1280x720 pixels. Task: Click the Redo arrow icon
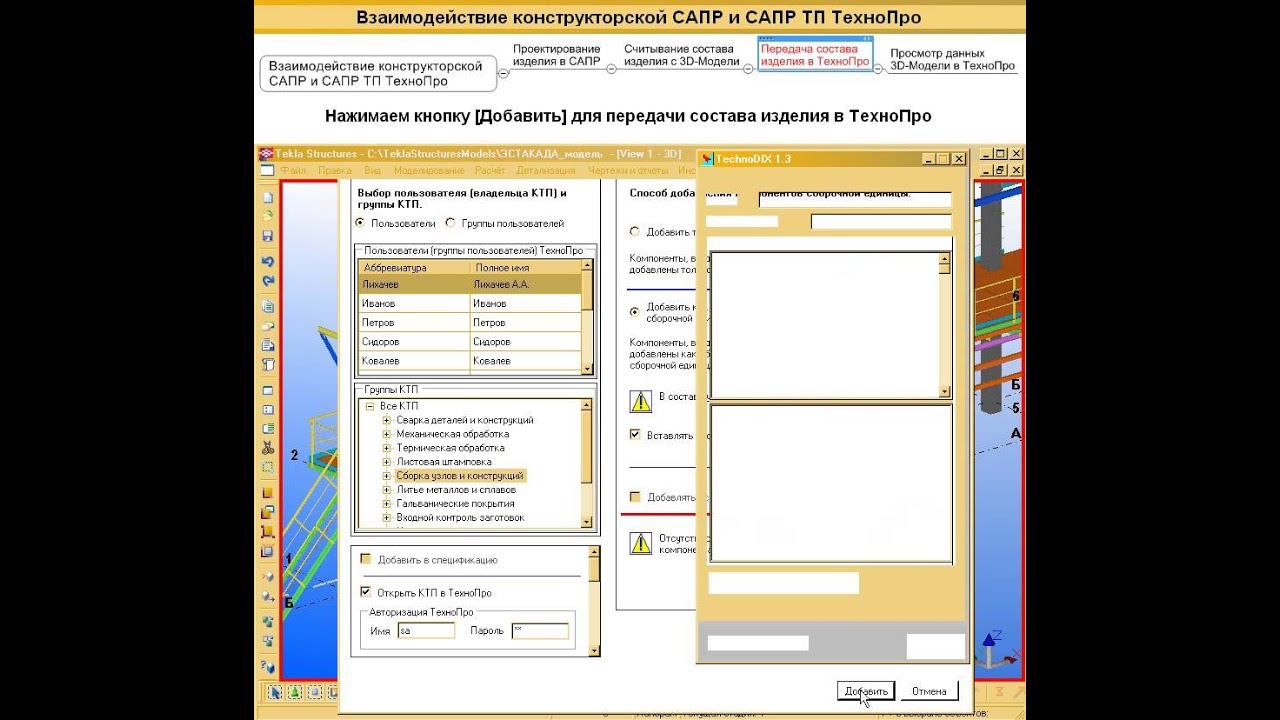268,281
